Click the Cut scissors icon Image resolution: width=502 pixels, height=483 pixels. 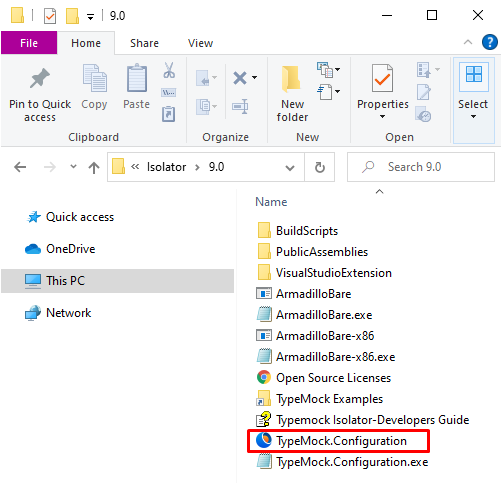pyautogui.click(x=169, y=70)
